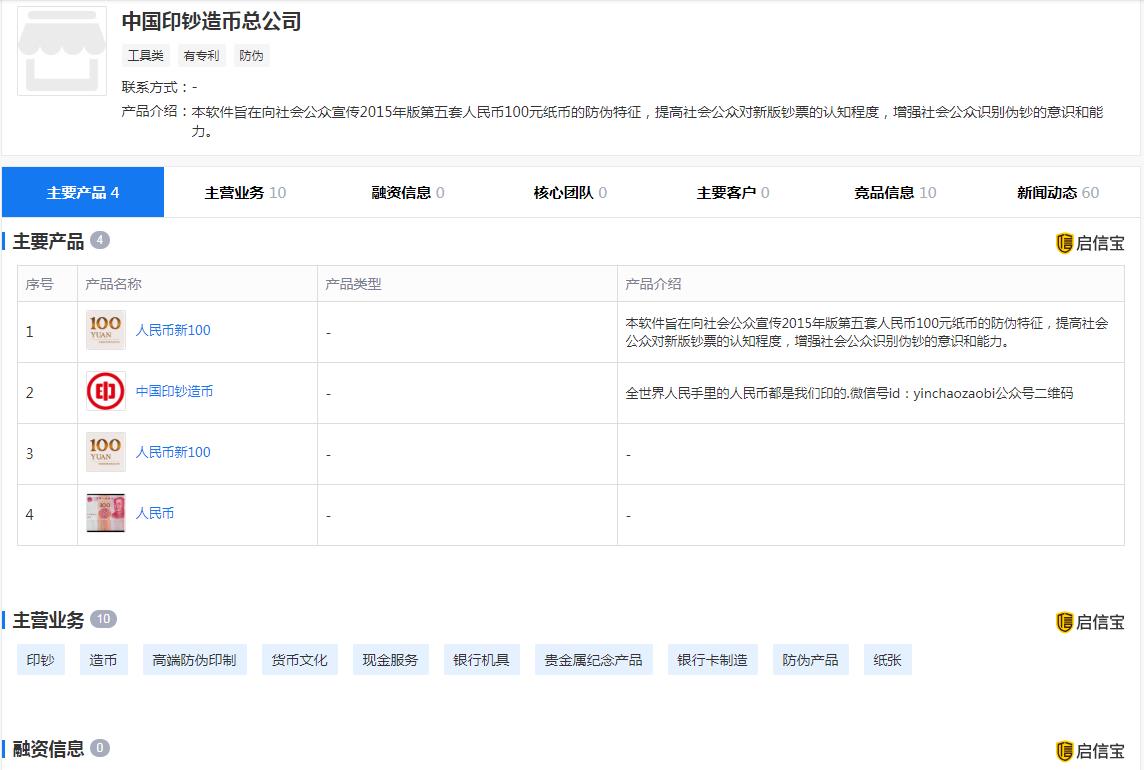The height and width of the screenshot is (770, 1144).
Task: Click the 启信宝 logo beside 融资信息 heading
Action: (x=1090, y=751)
